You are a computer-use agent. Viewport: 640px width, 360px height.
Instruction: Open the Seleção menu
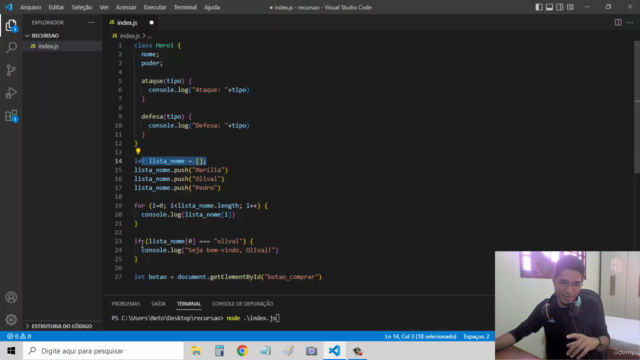pyautogui.click(x=82, y=7)
